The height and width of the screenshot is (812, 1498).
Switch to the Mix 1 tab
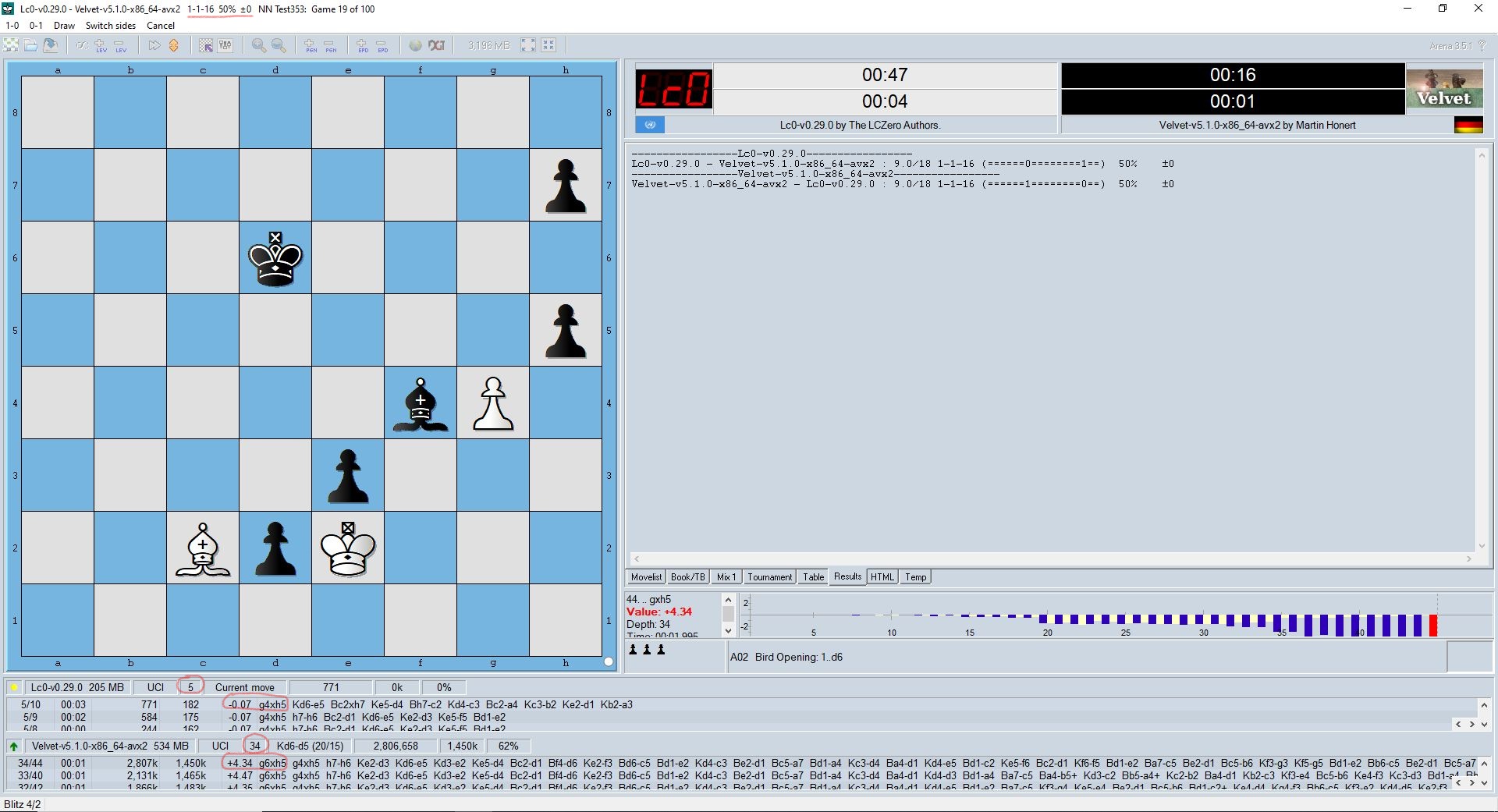point(726,577)
